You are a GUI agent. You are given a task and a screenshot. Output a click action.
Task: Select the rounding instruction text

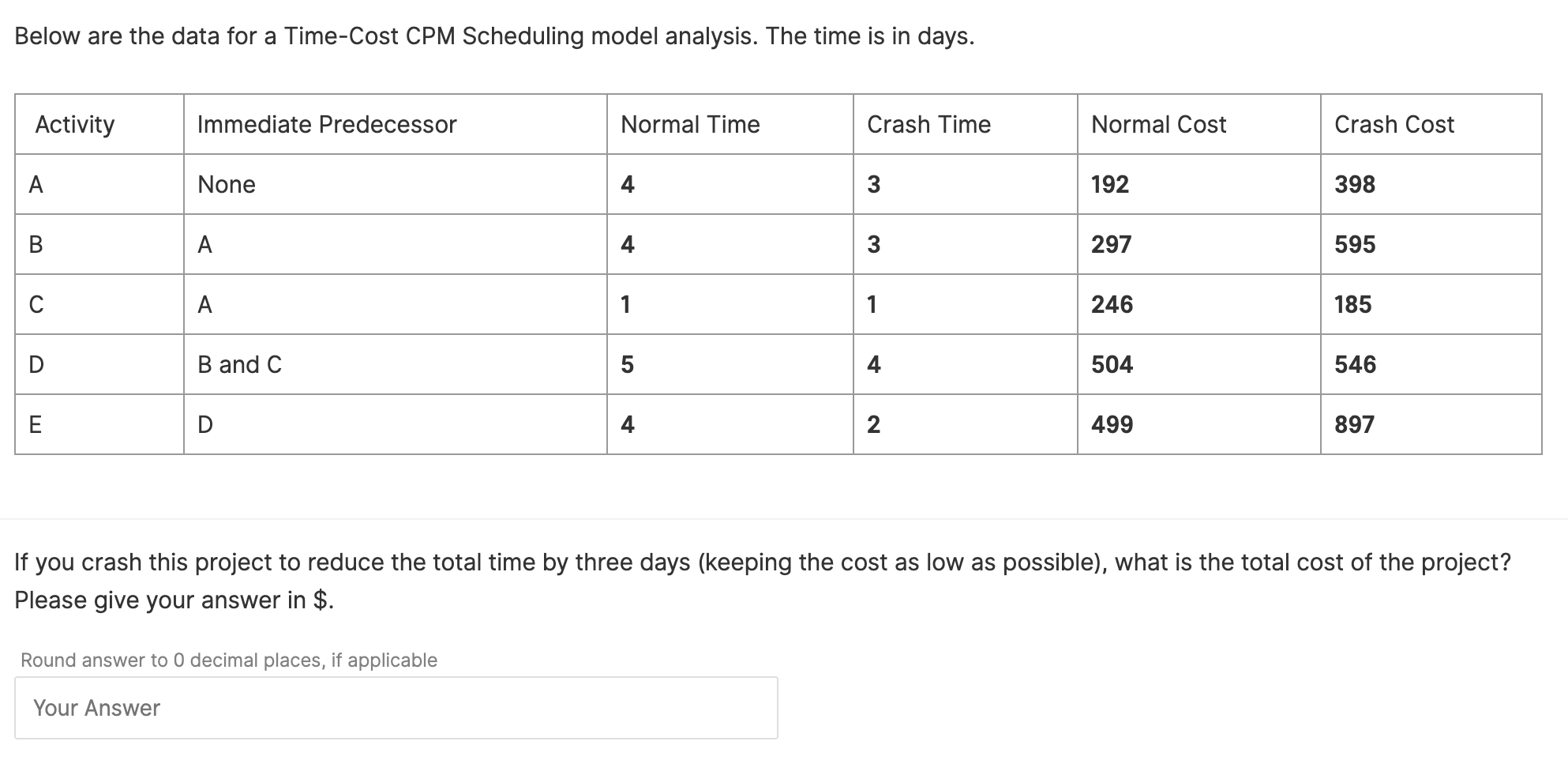pos(228,659)
